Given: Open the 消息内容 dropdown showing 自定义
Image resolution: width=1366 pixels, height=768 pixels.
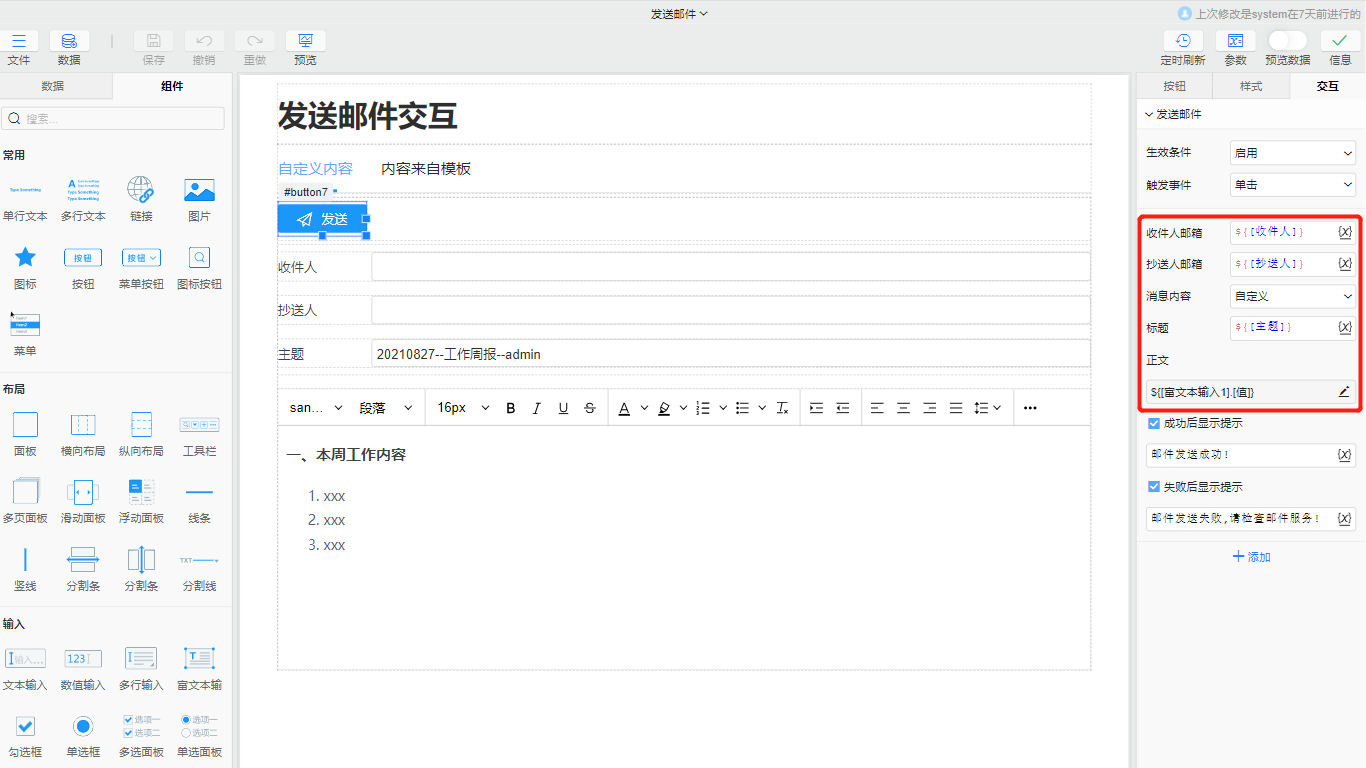Looking at the screenshot, I should [x=1292, y=296].
